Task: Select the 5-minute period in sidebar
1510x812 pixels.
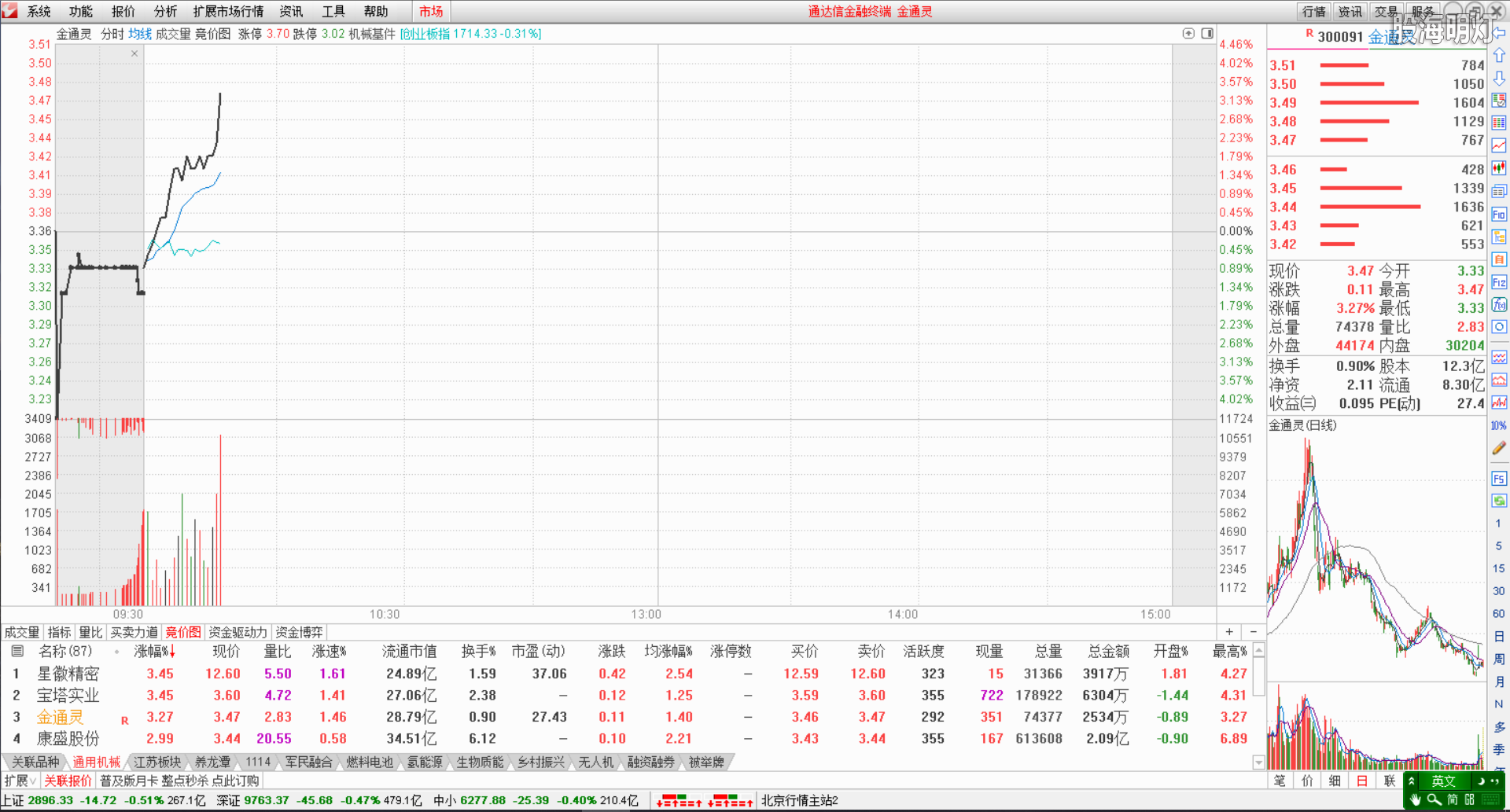Action: 1499,546
